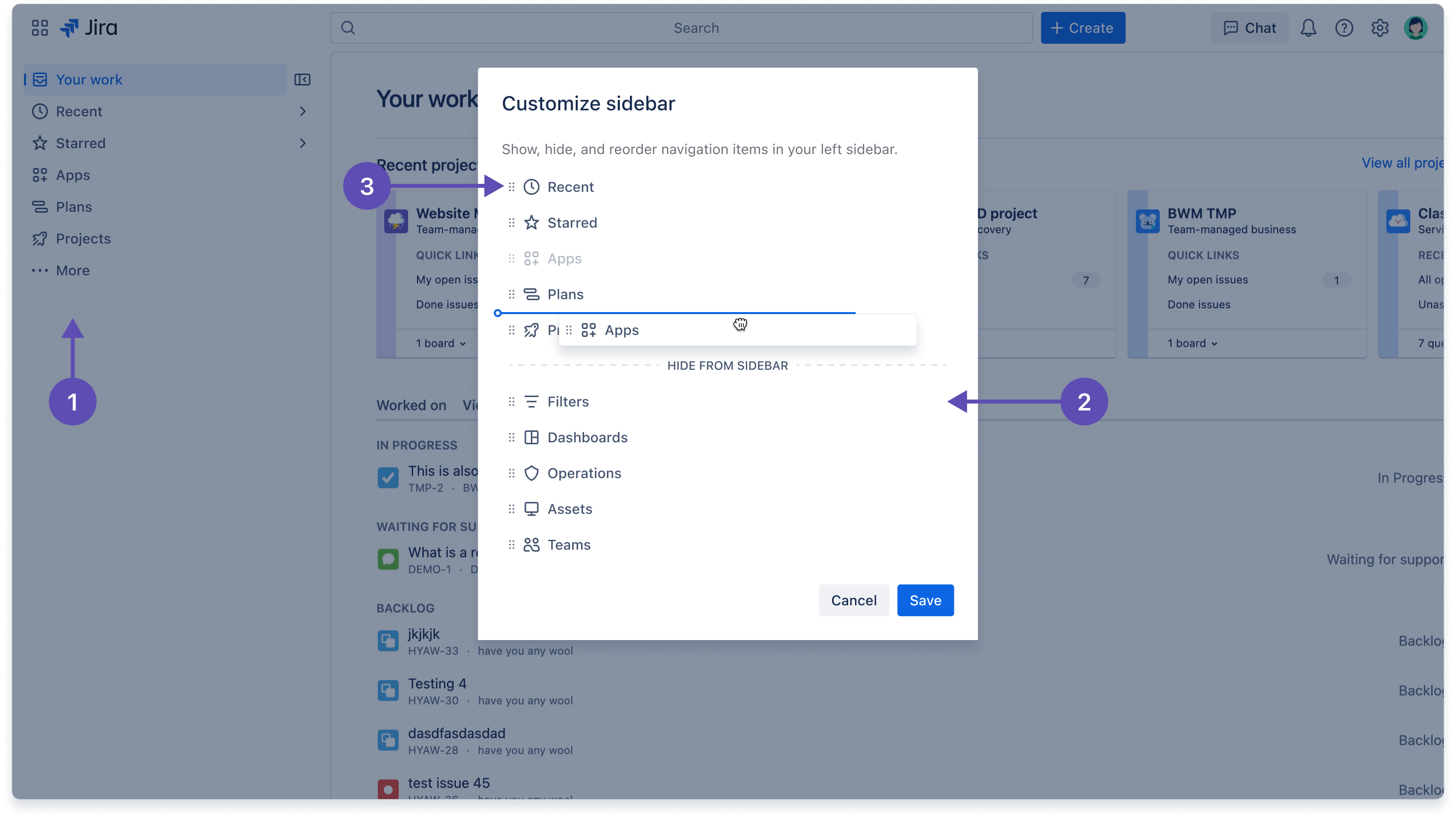Viewport: 1456px width, 819px height.
Task: Open the Jira app switcher grid icon
Action: point(39,27)
